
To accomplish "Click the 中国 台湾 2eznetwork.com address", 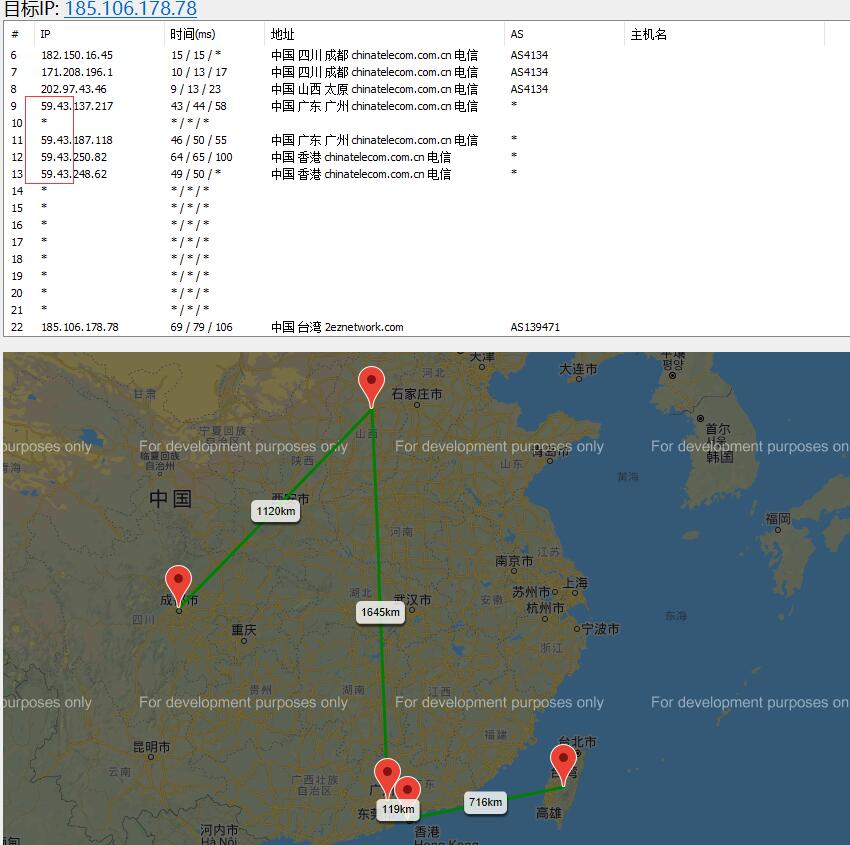I will (x=337, y=327).
